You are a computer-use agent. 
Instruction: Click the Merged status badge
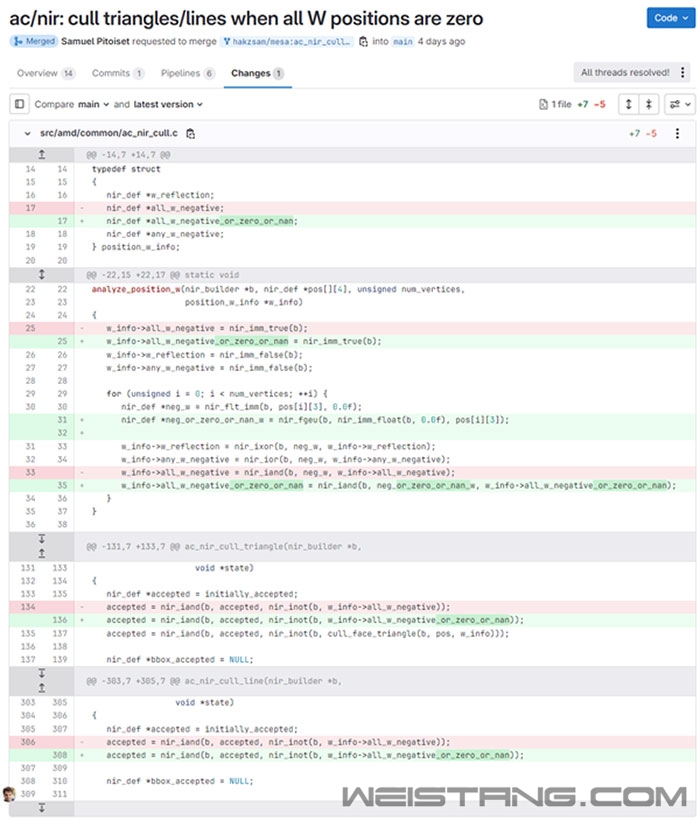[x=33, y=41]
